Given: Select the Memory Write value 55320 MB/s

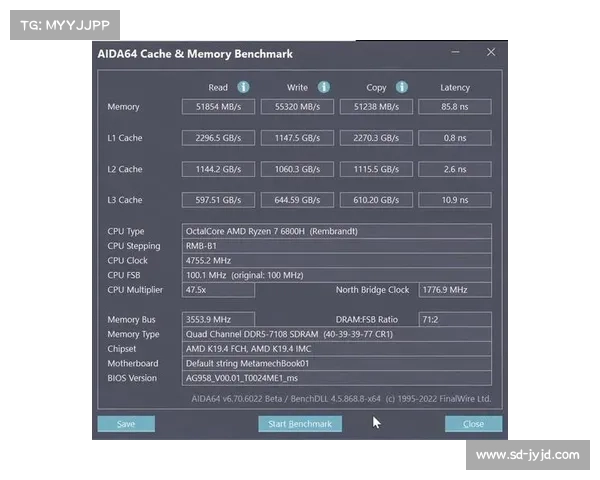Looking at the screenshot, I should tap(297, 107).
